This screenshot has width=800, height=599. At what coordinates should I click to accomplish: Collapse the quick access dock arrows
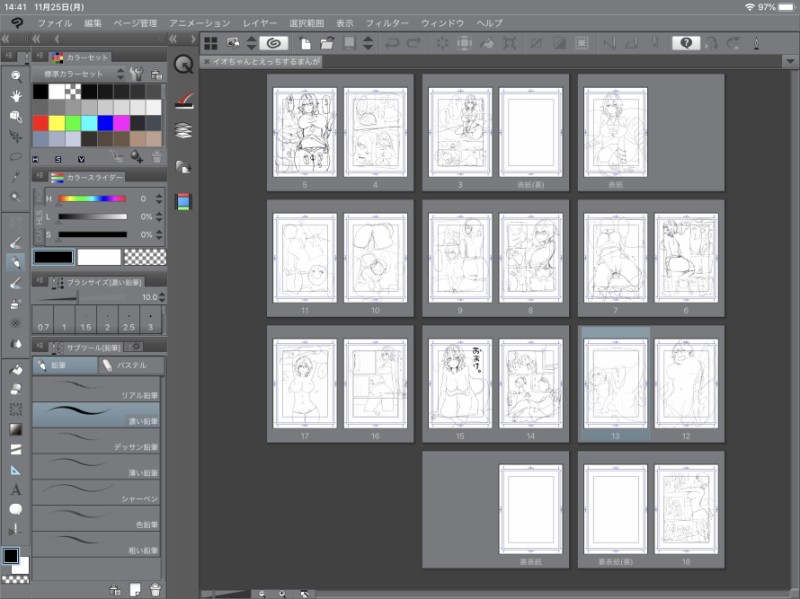(173, 39)
